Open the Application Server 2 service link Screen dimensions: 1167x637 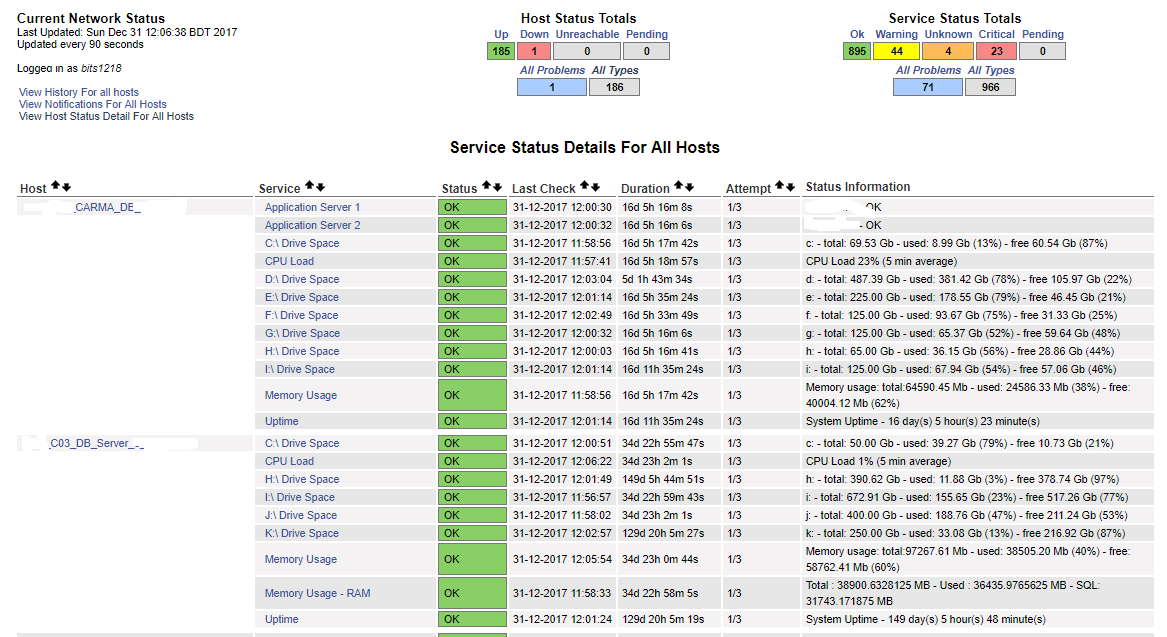pyautogui.click(x=313, y=225)
